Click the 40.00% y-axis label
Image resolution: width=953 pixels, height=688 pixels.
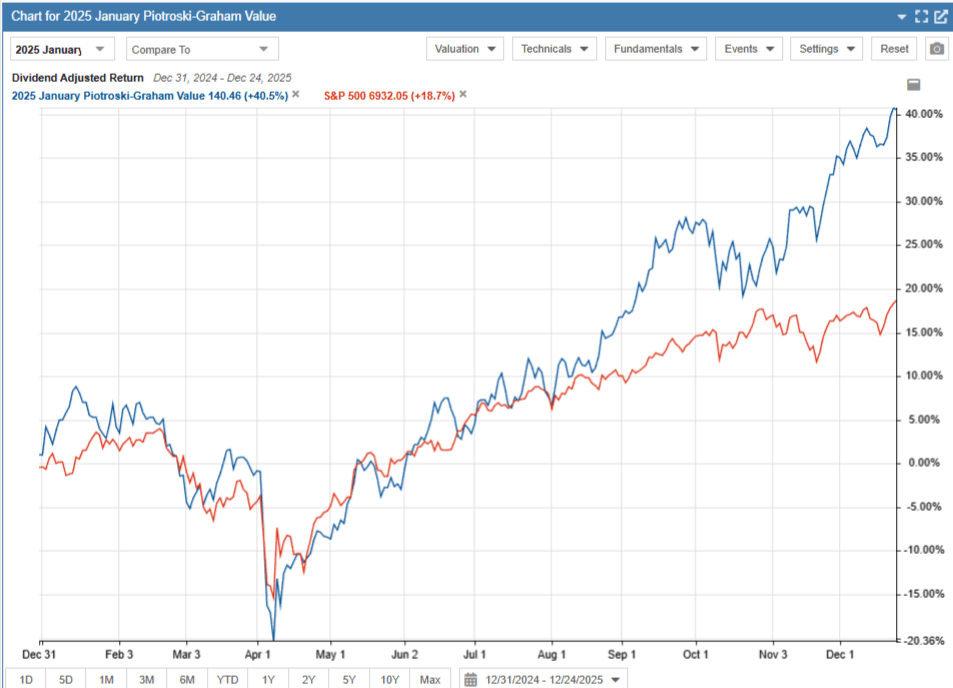[x=924, y=114]
